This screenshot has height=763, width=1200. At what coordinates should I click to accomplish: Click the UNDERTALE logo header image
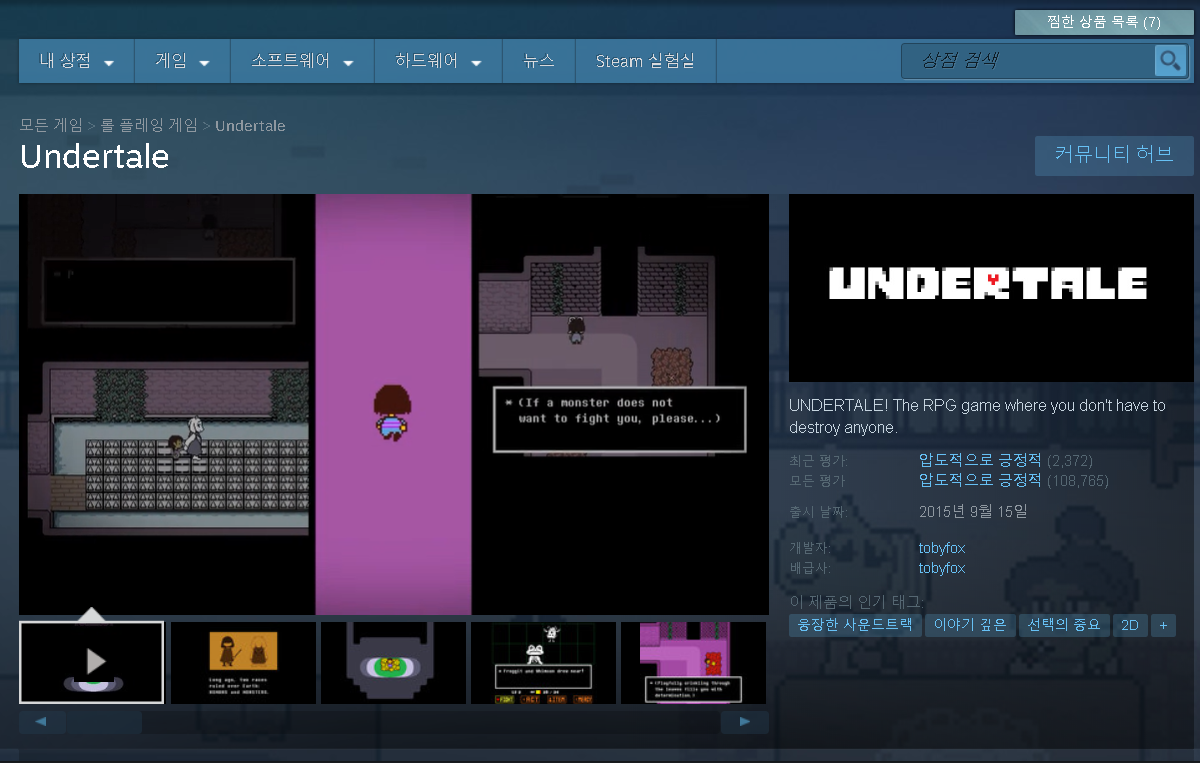991,288
